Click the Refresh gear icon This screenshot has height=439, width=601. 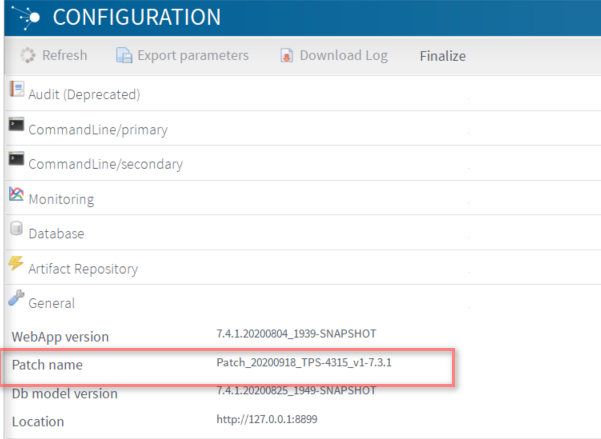(28, 56)
